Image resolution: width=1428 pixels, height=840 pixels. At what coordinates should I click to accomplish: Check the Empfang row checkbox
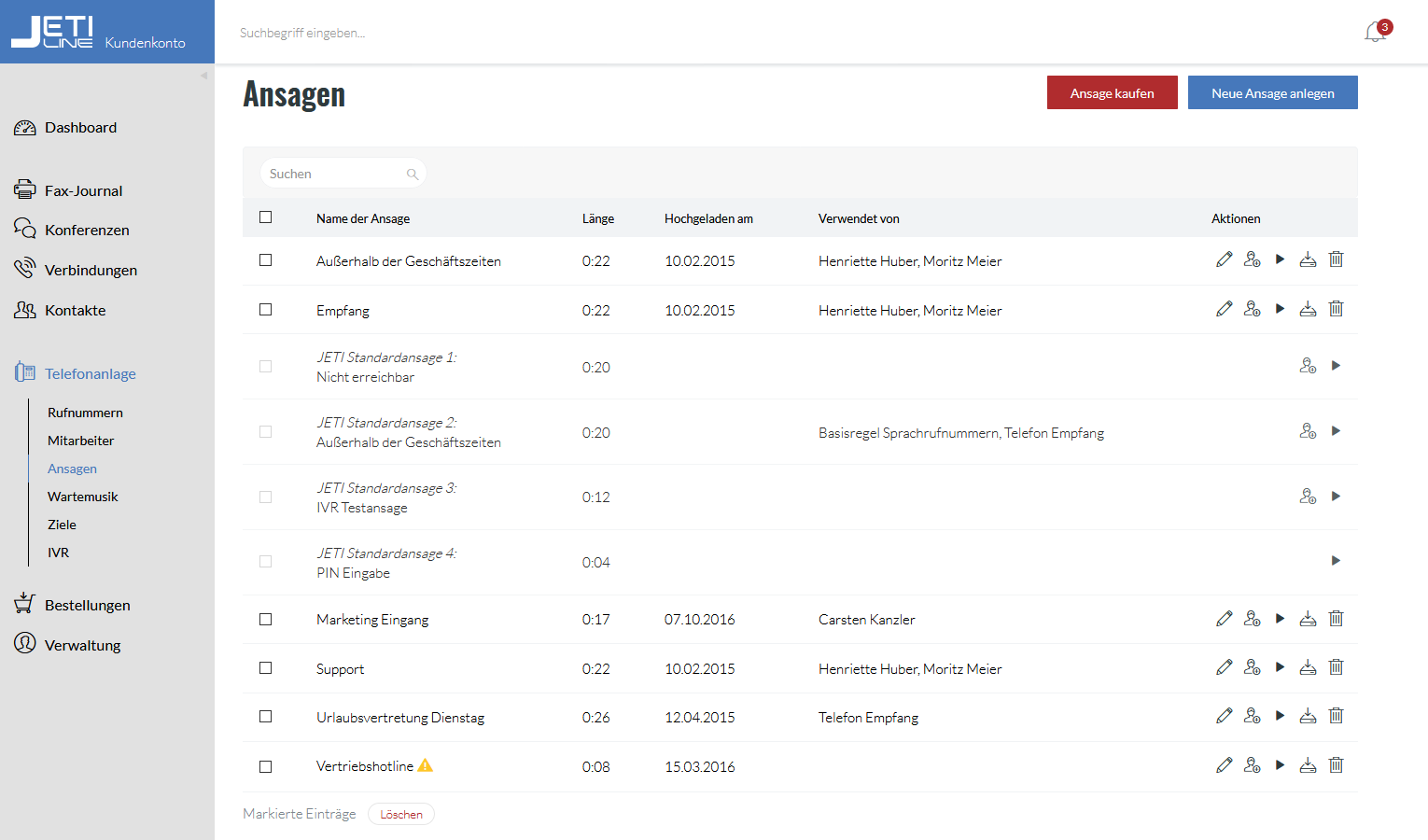[x=266, y=310]
